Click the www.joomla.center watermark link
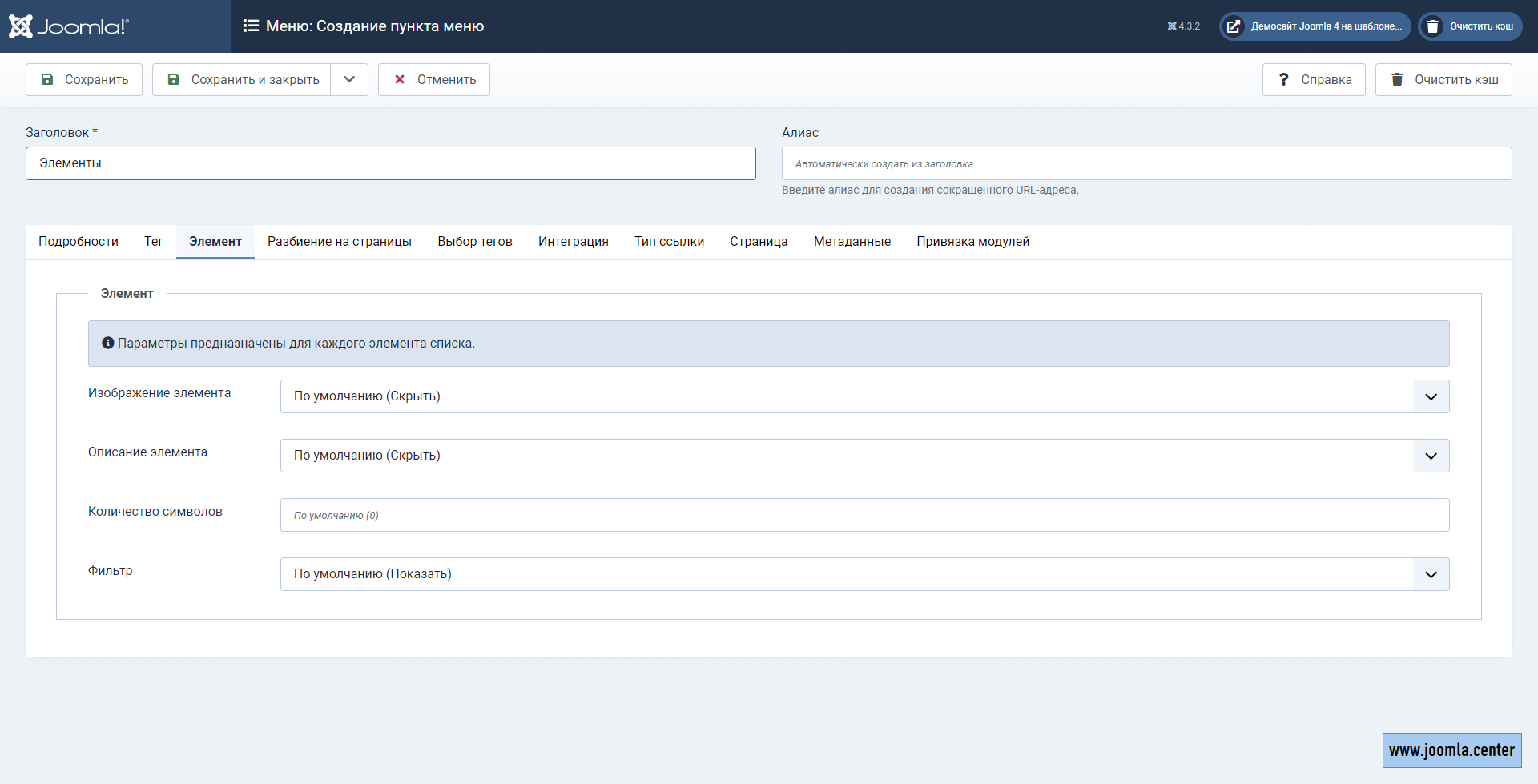The width and height of the screenshot is (1538, 784). [1451, 750]
